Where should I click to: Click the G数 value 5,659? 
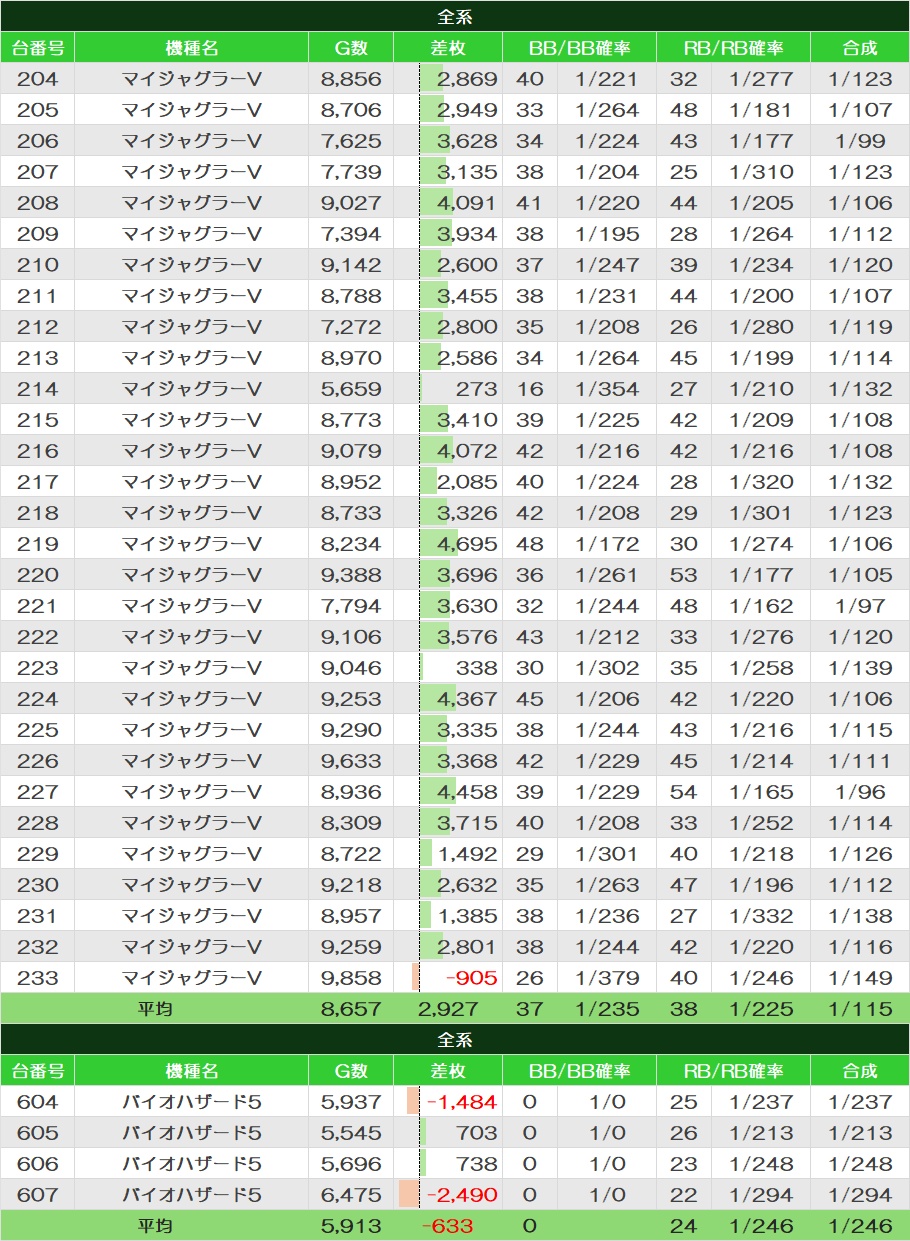point(351,389)
